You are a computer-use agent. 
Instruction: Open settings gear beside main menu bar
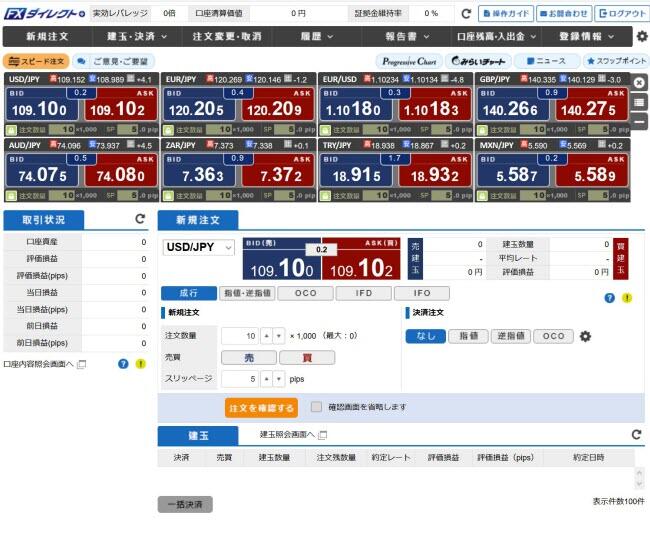click(x=642, y=36)
